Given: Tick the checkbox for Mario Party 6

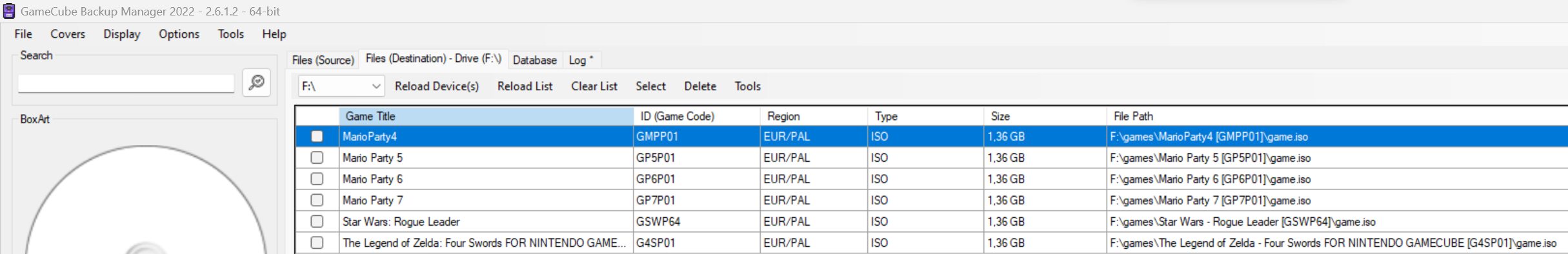Looking at the screenshot, I should [x=317, y=179].
